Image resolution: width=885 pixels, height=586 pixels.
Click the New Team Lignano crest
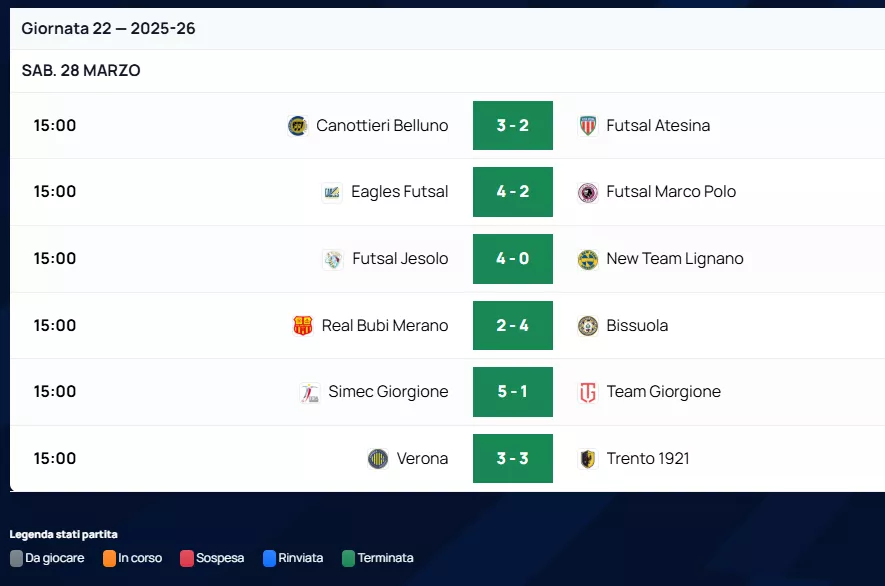588,259
